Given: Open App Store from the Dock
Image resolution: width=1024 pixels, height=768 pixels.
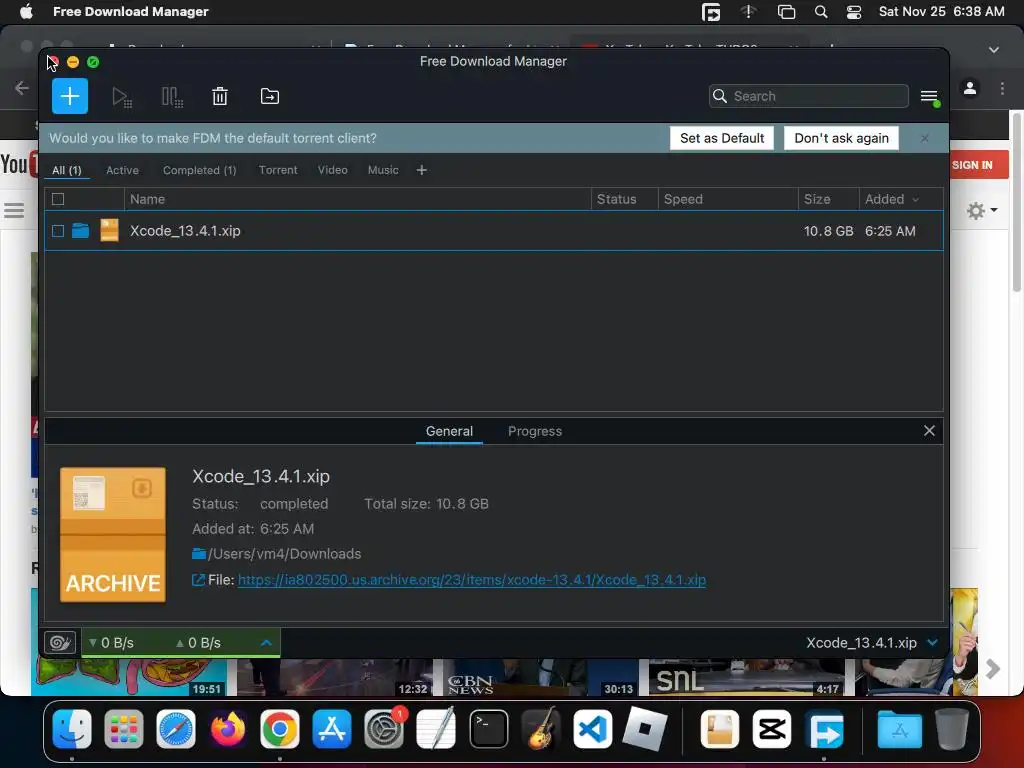Looking at the screenshot, I should pos(332,729).
